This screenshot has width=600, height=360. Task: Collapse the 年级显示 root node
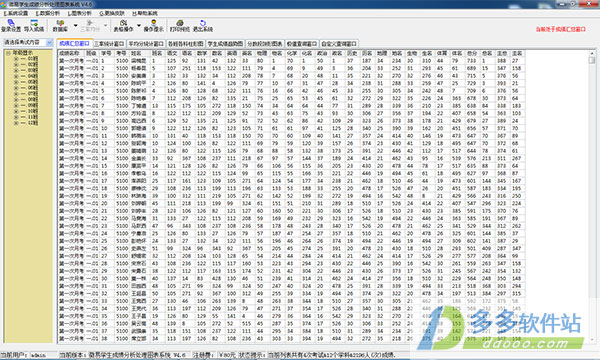pyautogui.click(x=8, y=53)
